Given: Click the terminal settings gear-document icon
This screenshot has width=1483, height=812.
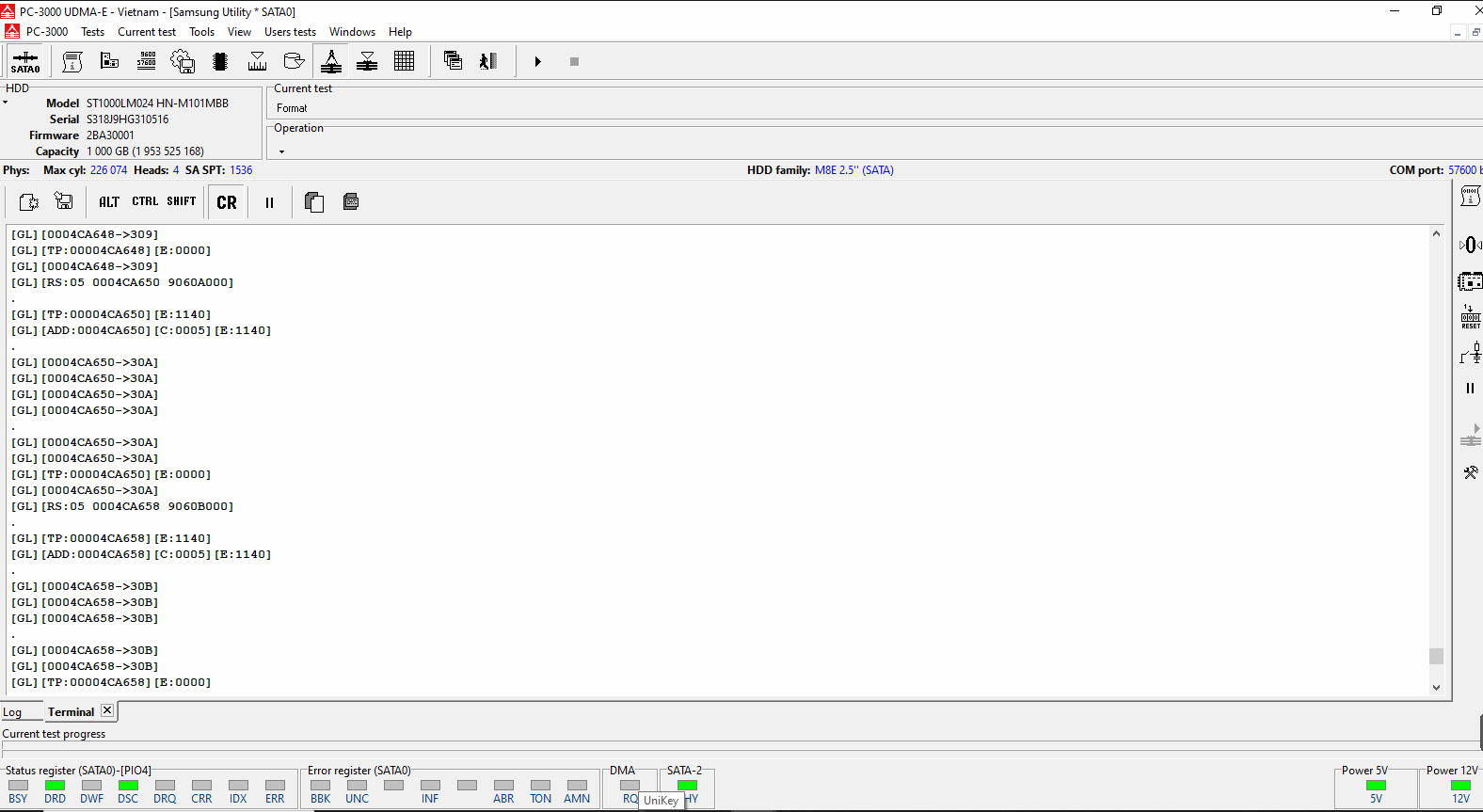Looking at the screenshot, I should point(29,202).
